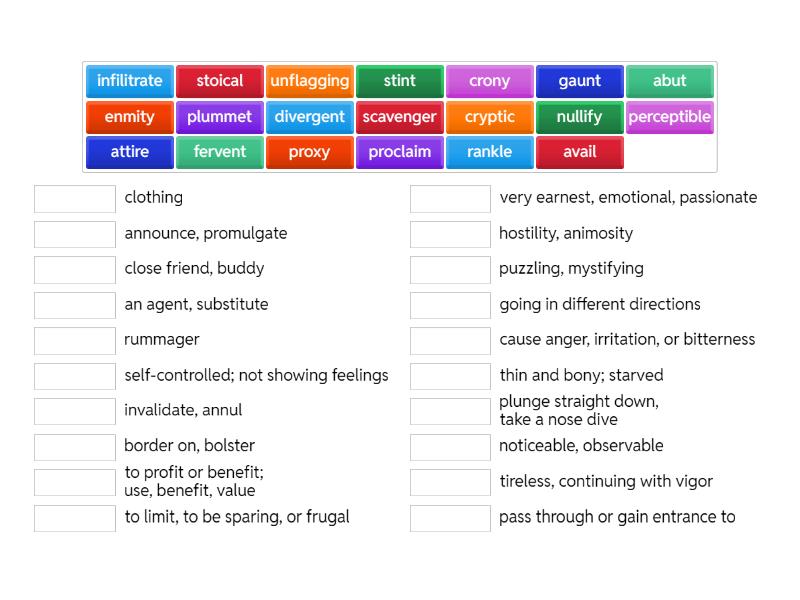Click the 'infilitrate' word tile
Screen dimensions: 800x600
tap(130, 81)
